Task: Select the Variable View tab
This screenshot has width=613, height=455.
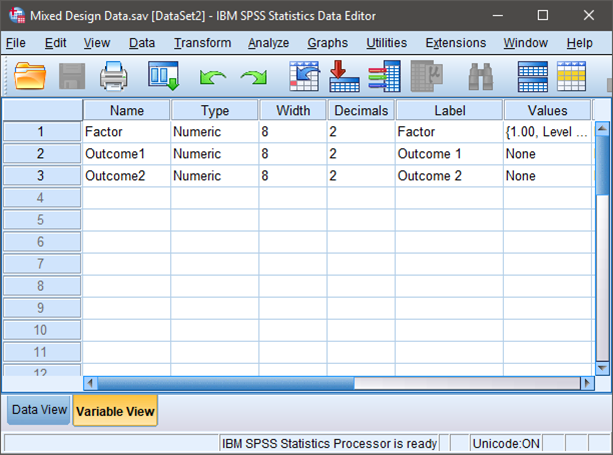Action: coord(115,411)
